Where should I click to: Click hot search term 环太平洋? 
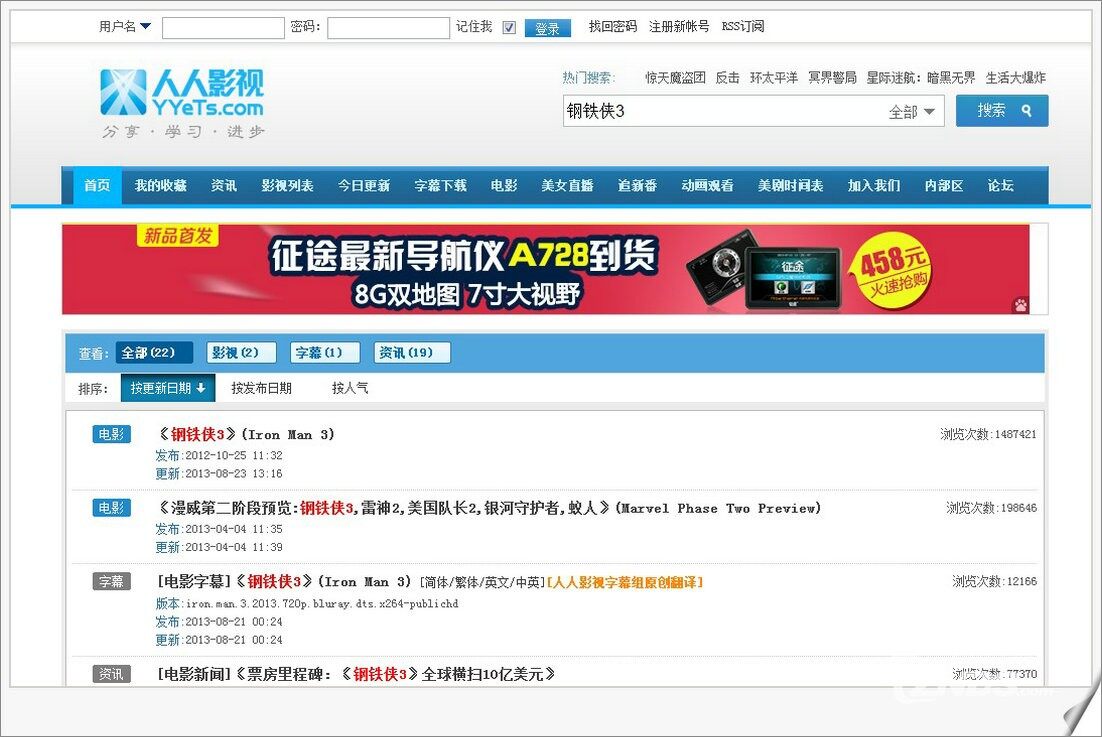coord(774,78)
